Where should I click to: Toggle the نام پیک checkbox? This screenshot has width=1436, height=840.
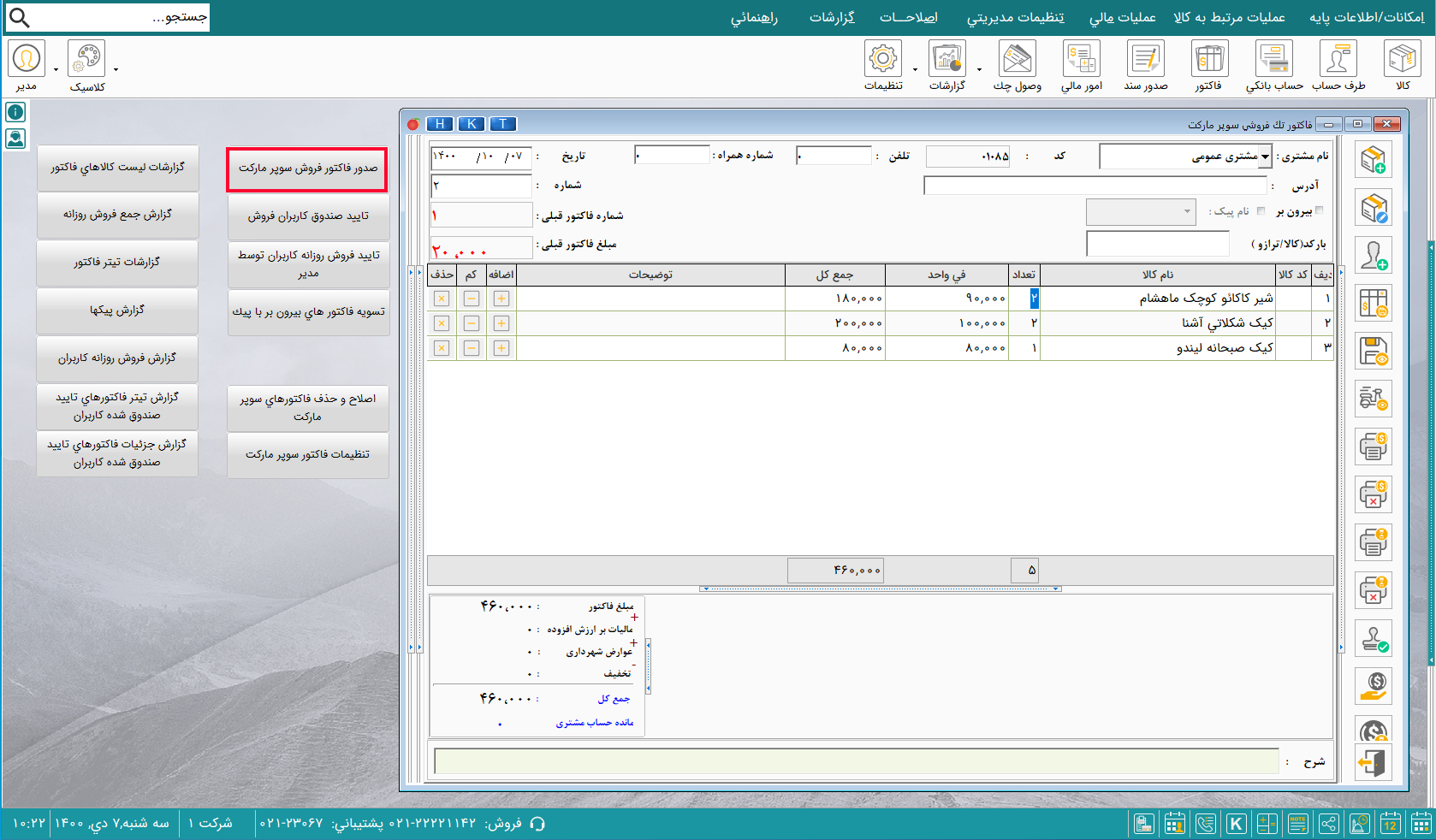pyautogui.click(x=1261, y=211)
